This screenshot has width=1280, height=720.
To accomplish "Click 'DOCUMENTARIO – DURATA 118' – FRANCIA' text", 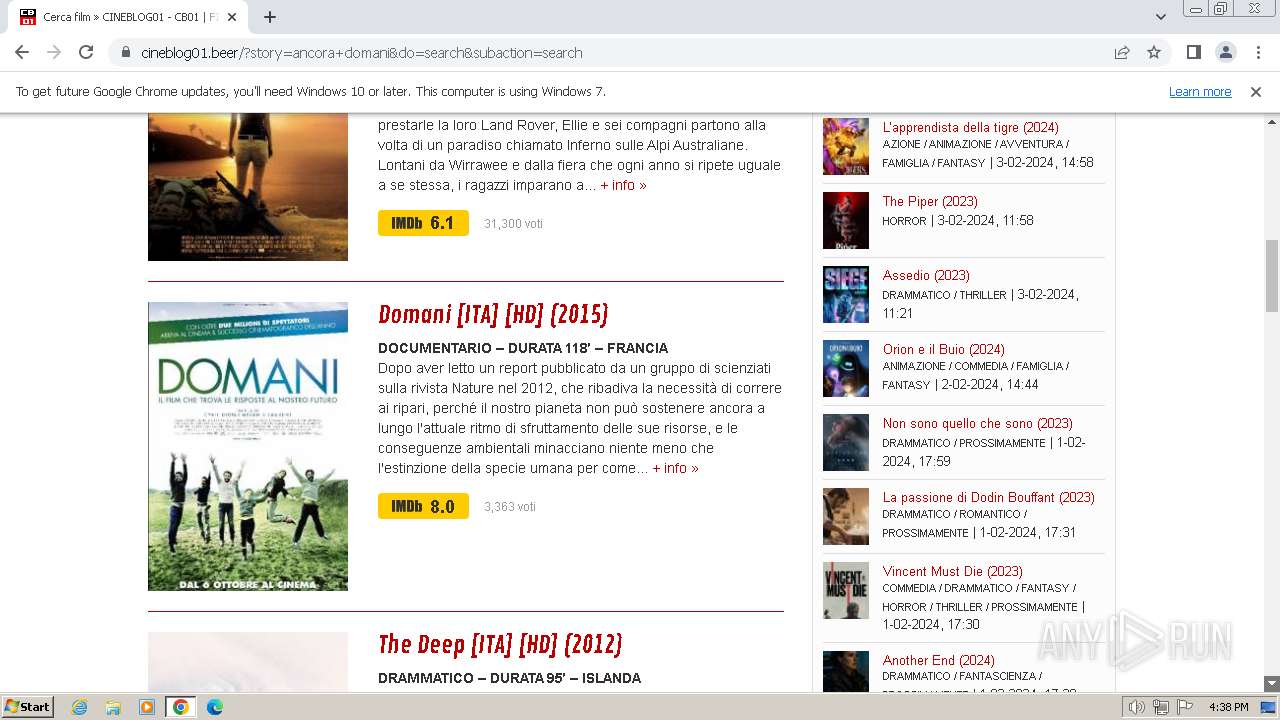I will [523, 348].
